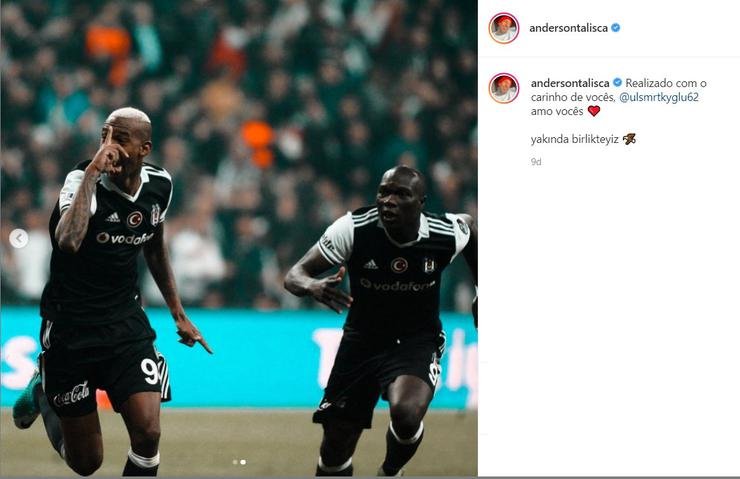Click the eagle emoji after 'yakında birlikteyiz'
740x479 pixels.
[629, 139]
